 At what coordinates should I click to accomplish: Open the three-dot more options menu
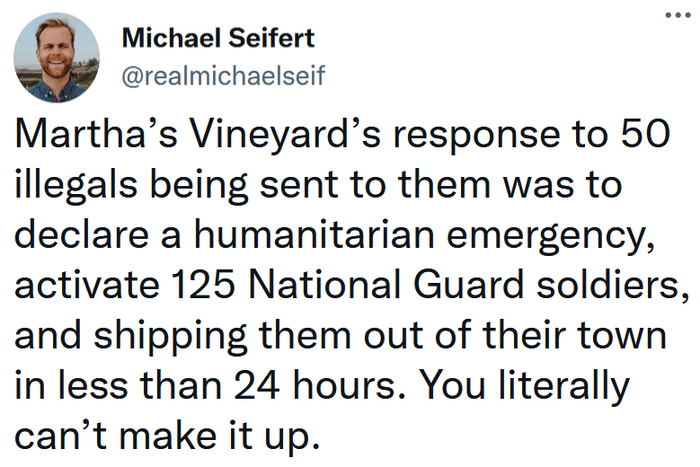[x=680, y=18]
